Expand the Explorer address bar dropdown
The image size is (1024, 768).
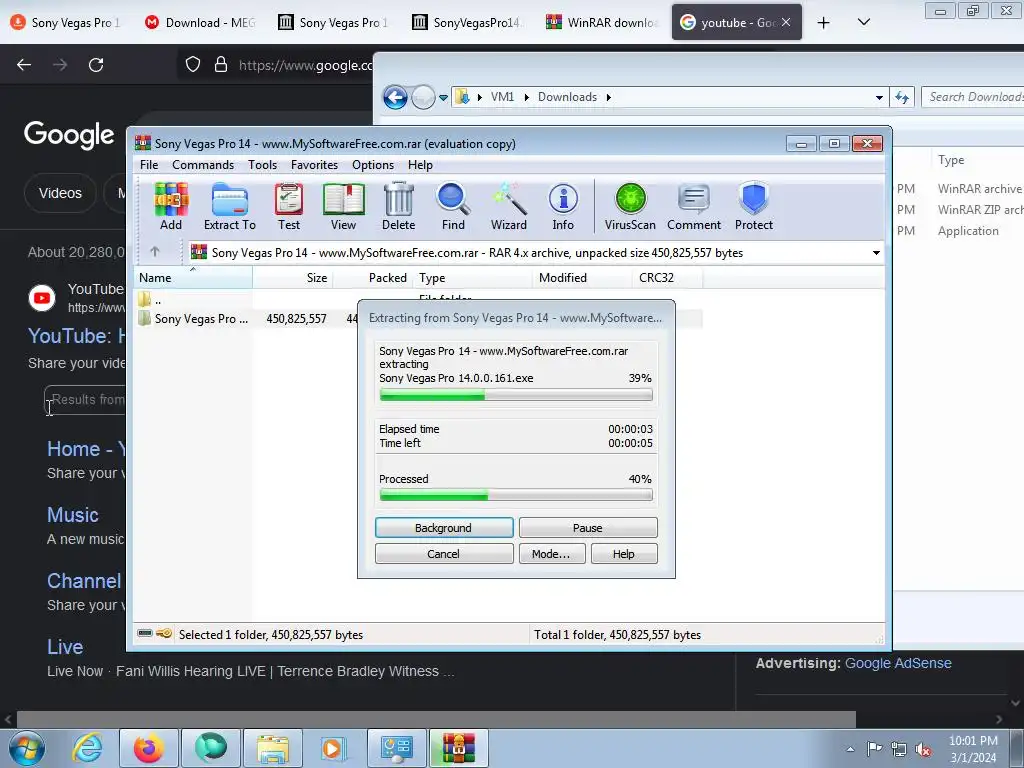[879, 97]
